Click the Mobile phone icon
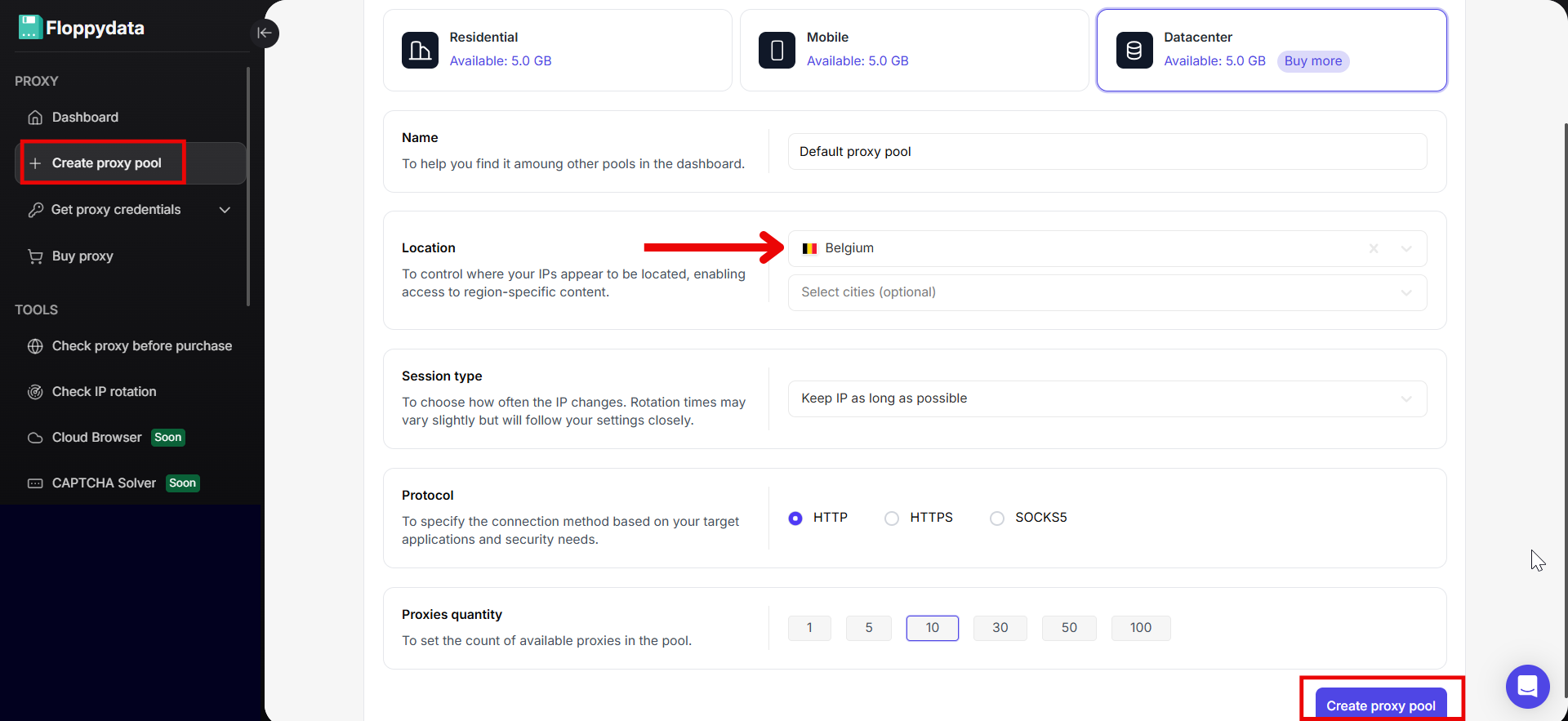This screenshot has height=721, width=1568. (777, 50)
